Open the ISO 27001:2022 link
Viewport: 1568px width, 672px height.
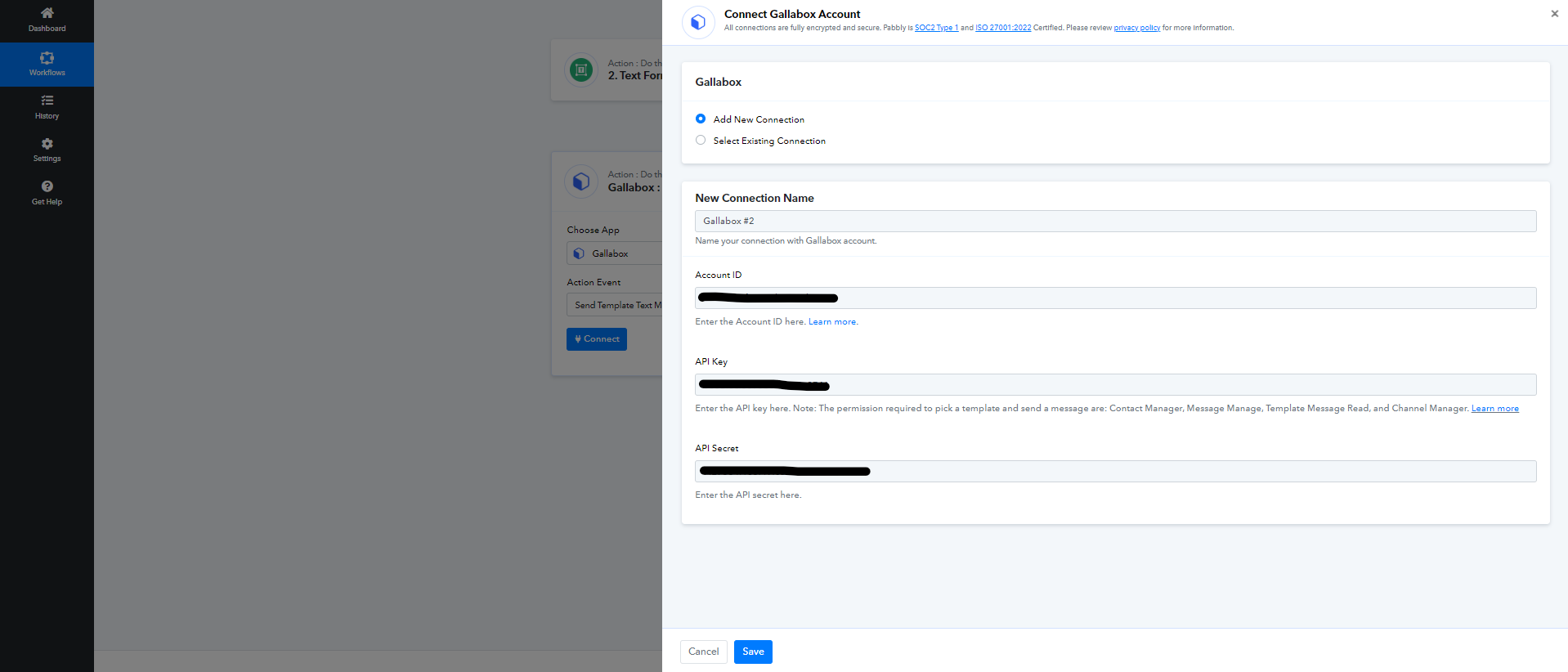point(1003,28)
